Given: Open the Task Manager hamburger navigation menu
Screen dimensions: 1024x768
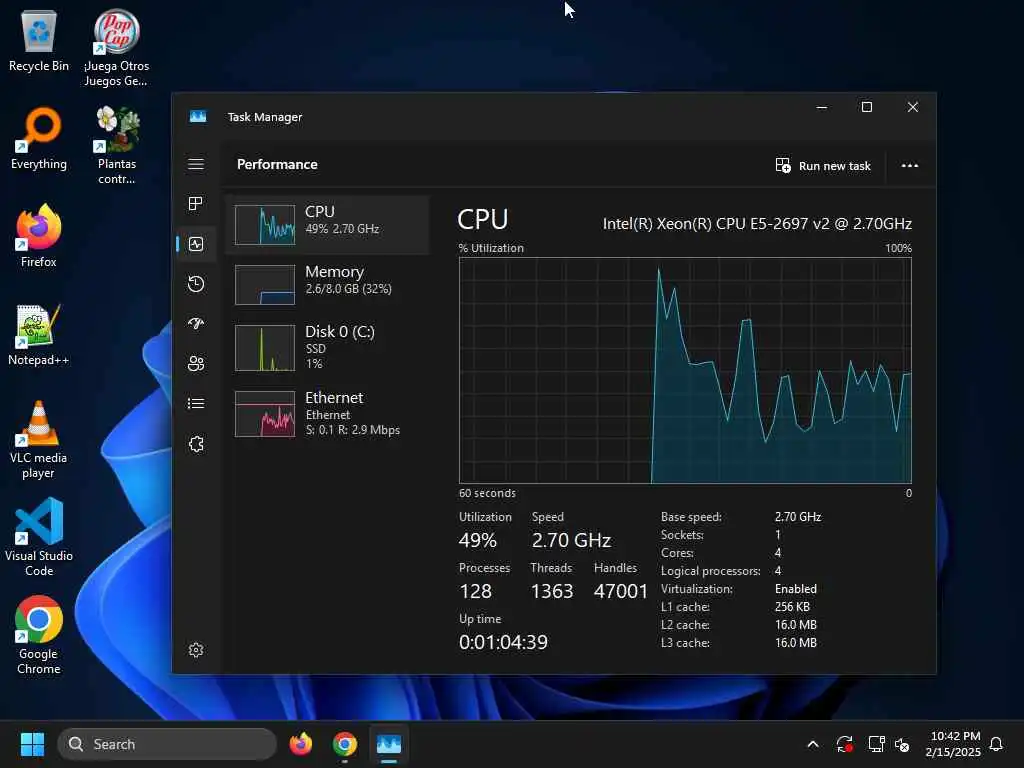Looking at the screenshot, I should click(196, 164).
